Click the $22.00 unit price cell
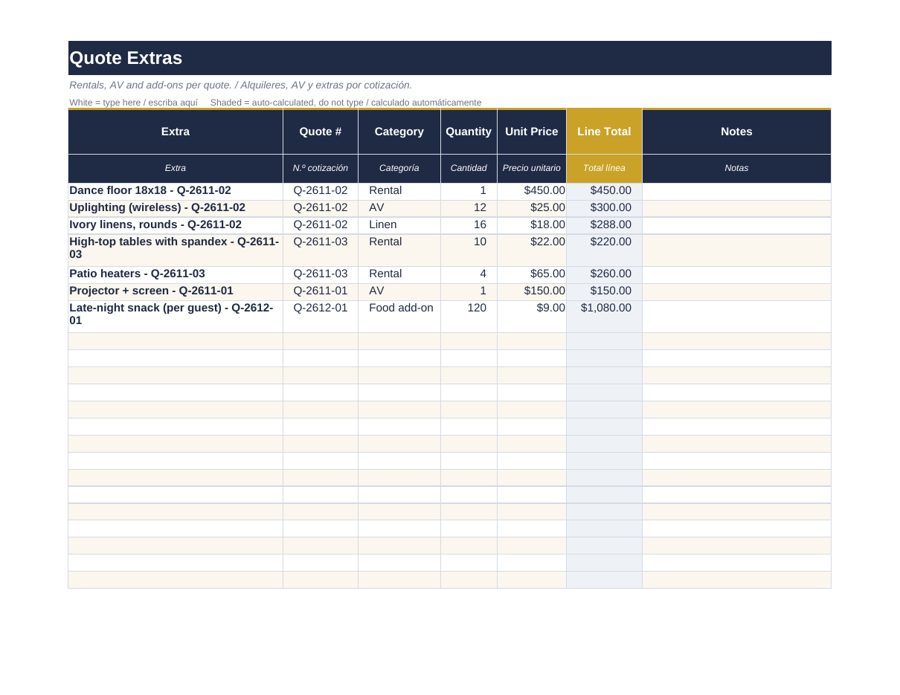Screen dimensions: 900x695 (x=532, y=250)
